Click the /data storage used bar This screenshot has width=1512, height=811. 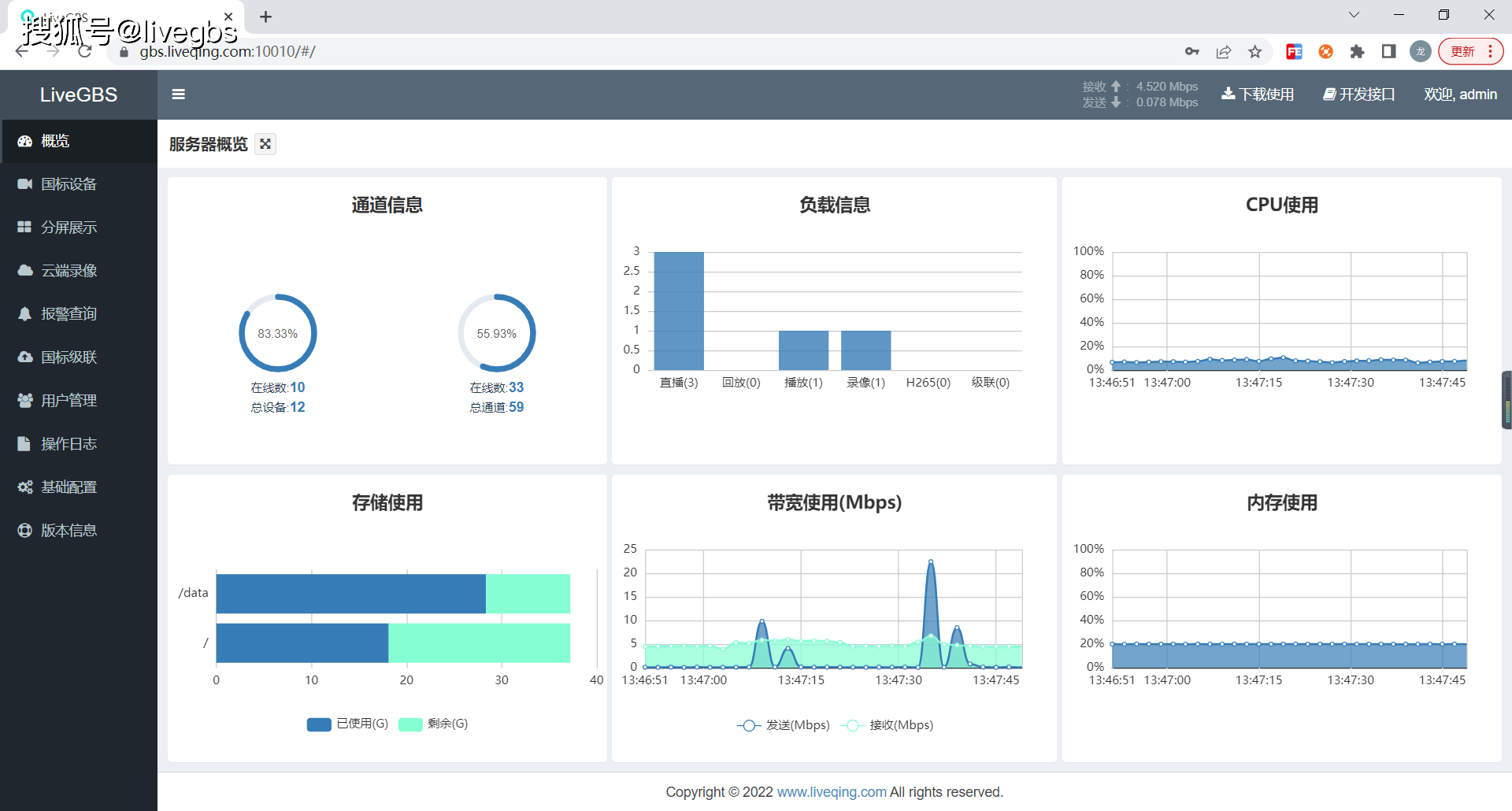click(351, 594)
